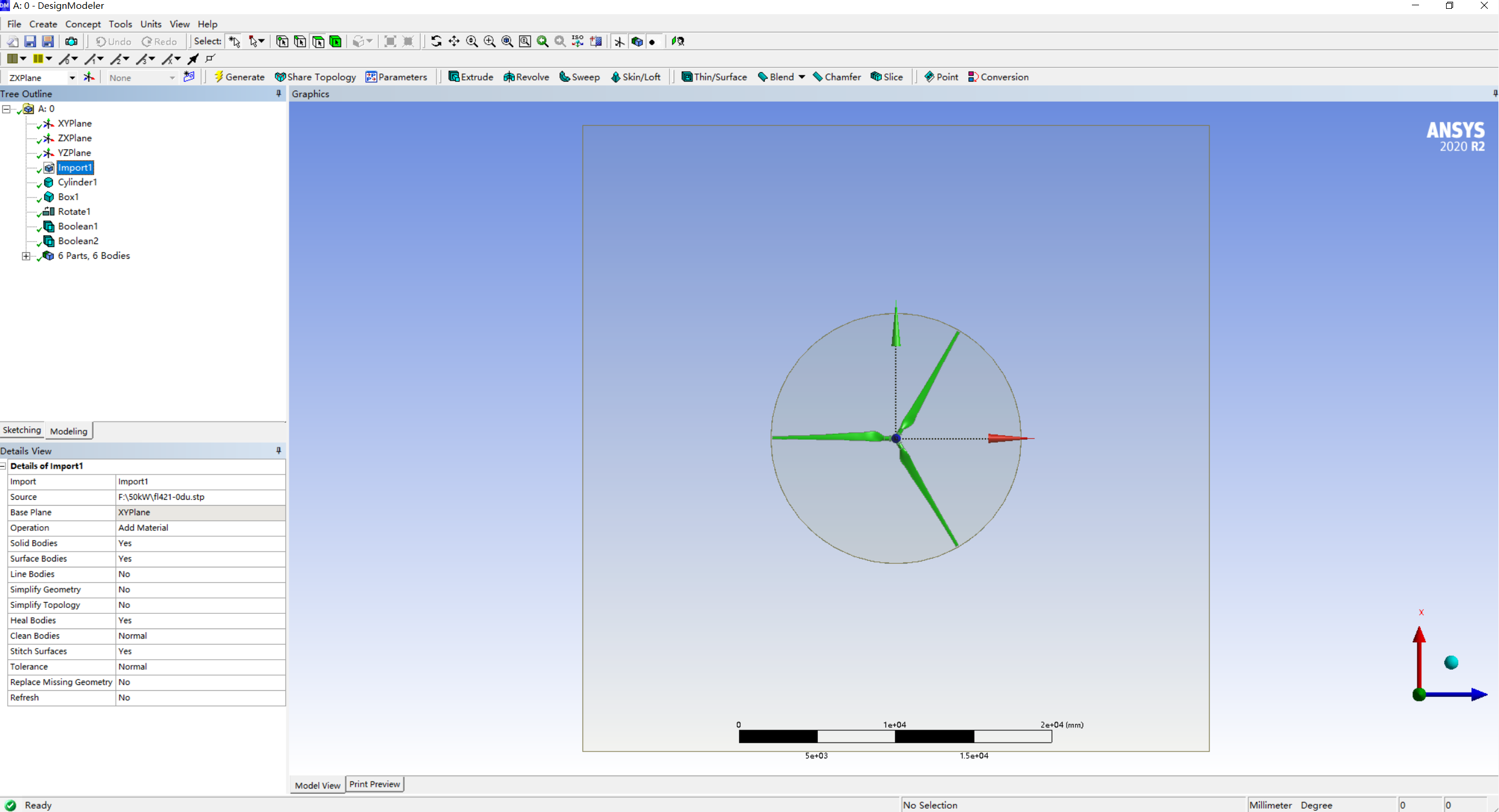This screenshot has height=812, width=1499.
Task: Click the cyan ISO ball on triad
Action: [x=1451, y=663]
